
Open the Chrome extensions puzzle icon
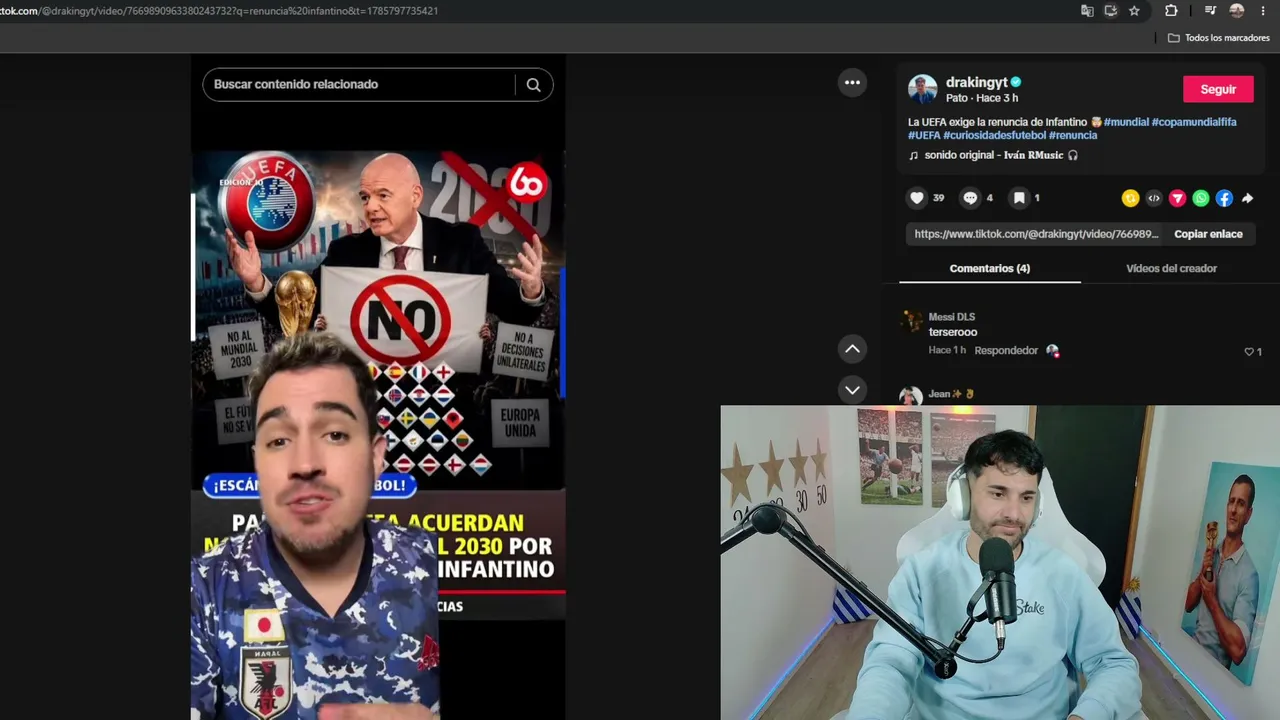[x=1171, y=11]
